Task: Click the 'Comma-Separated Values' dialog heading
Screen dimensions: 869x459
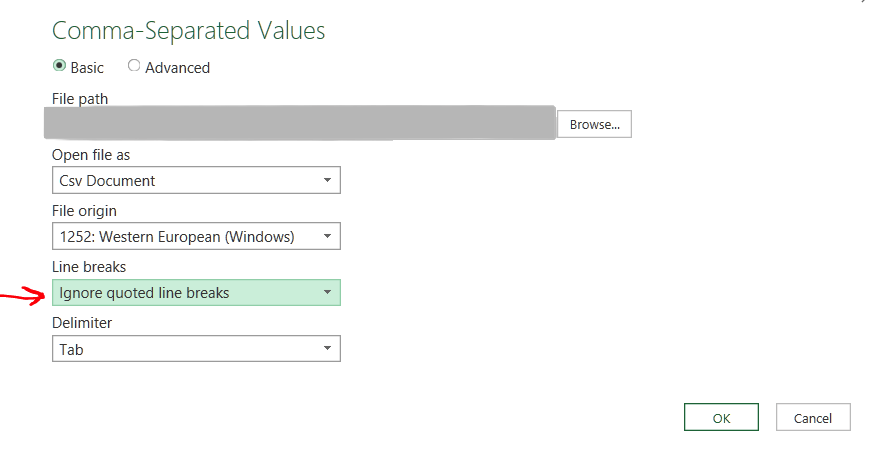Action: tap(188, 31)
